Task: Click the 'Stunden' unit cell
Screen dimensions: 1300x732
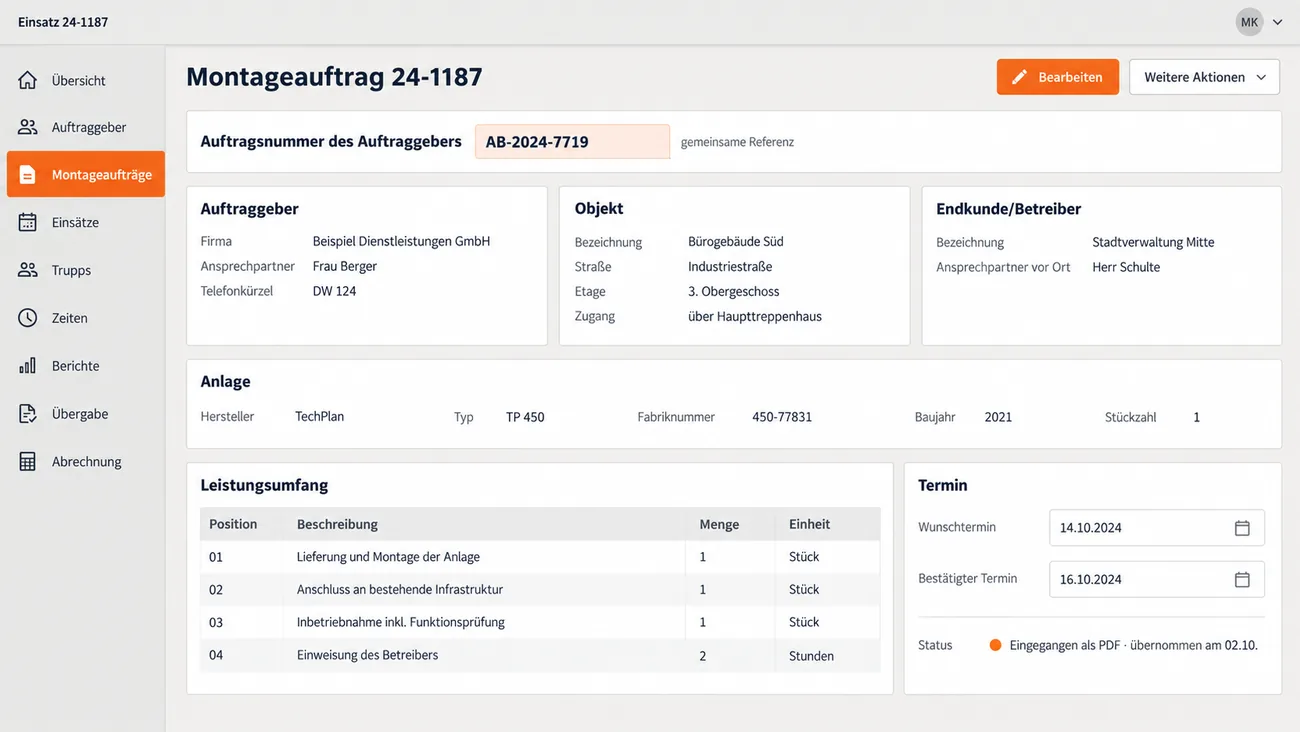Action: pos(811,656)
